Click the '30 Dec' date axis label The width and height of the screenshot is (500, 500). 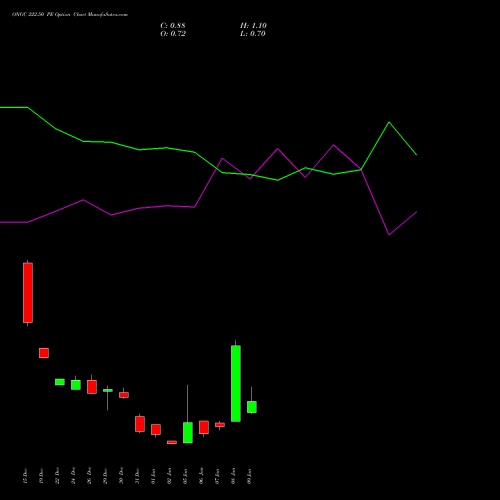click(122, 476)
